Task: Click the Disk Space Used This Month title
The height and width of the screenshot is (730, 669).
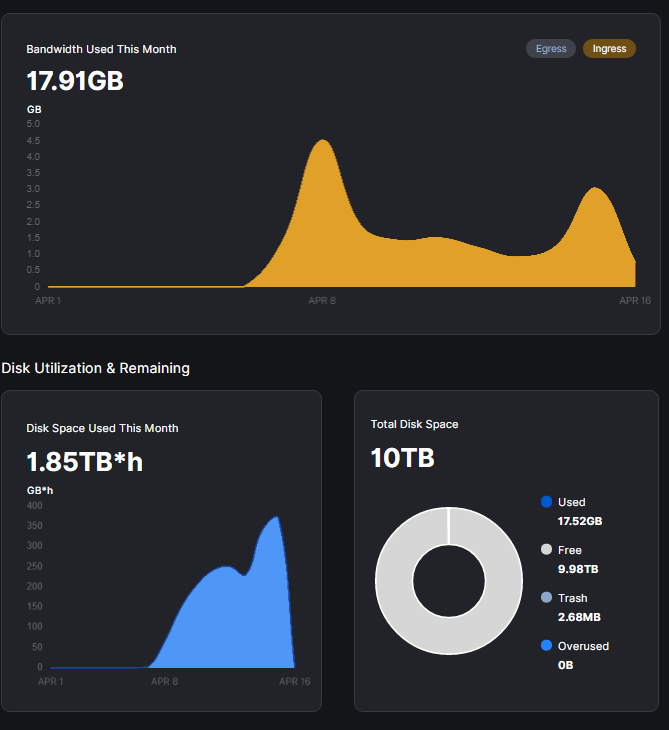Action: [102, 428]
